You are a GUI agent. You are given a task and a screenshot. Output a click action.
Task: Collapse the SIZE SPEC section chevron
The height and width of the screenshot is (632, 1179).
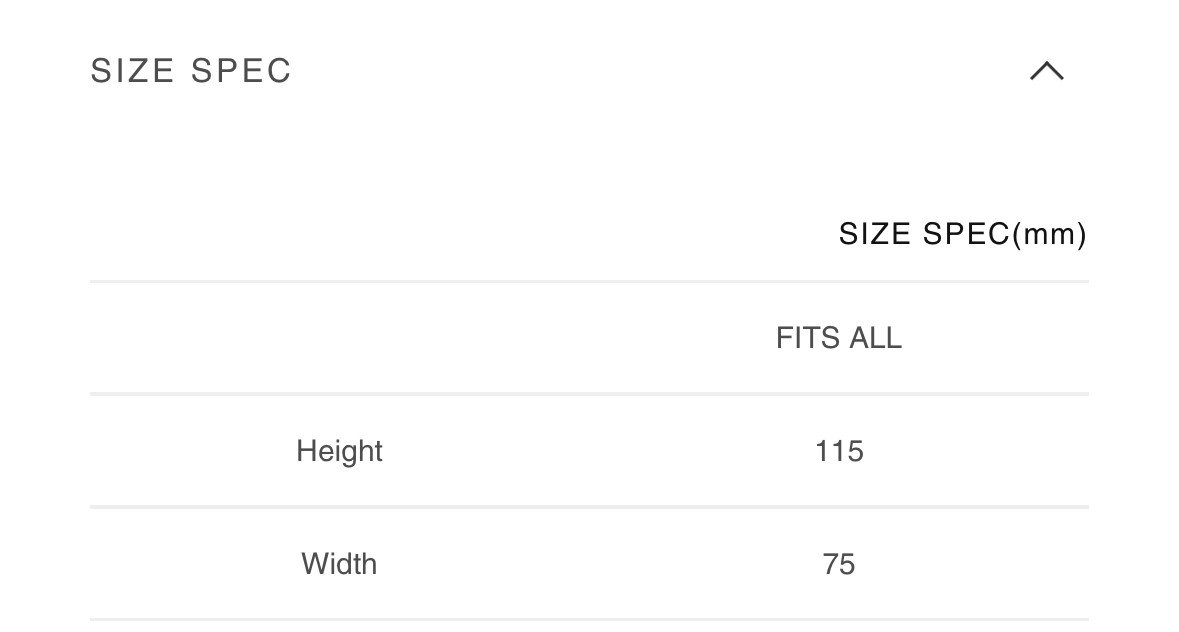(x=1046, y=71)
